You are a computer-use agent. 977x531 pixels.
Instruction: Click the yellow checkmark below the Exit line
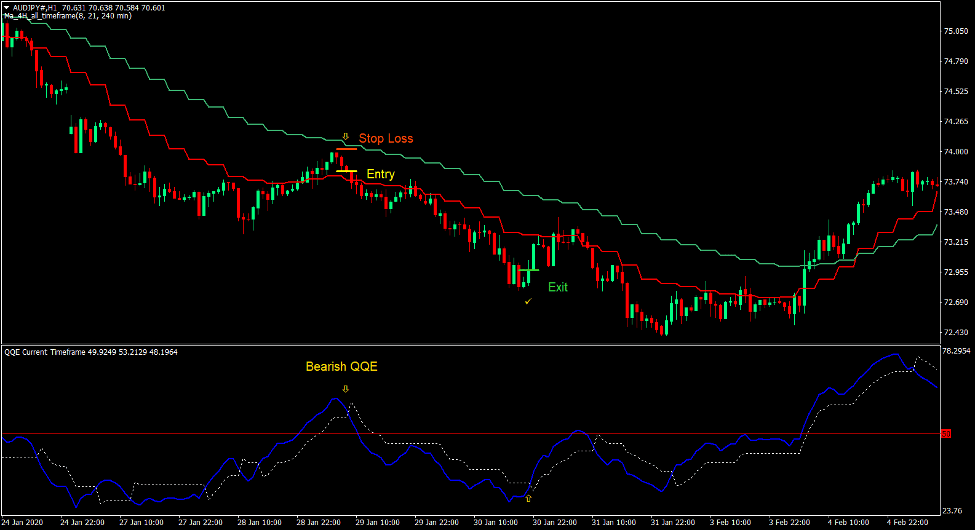pyautogui.click(x=528, y=300)
